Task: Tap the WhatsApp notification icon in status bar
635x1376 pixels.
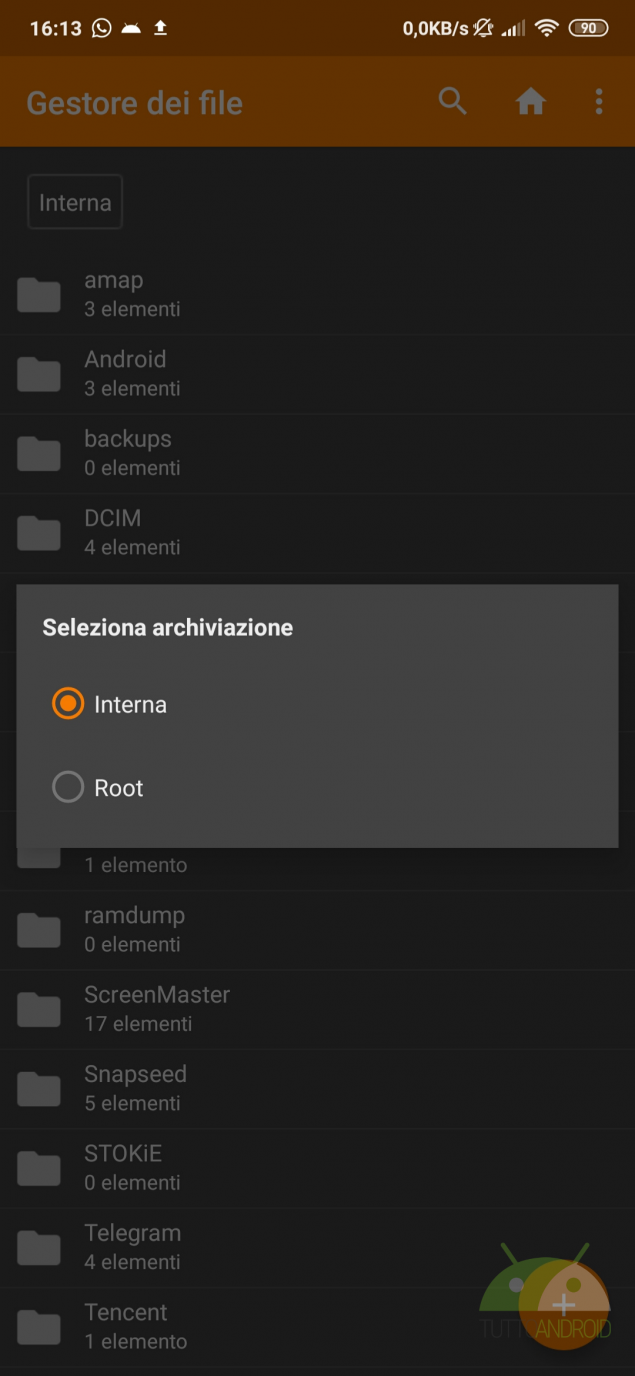Action: pos(101,28)
